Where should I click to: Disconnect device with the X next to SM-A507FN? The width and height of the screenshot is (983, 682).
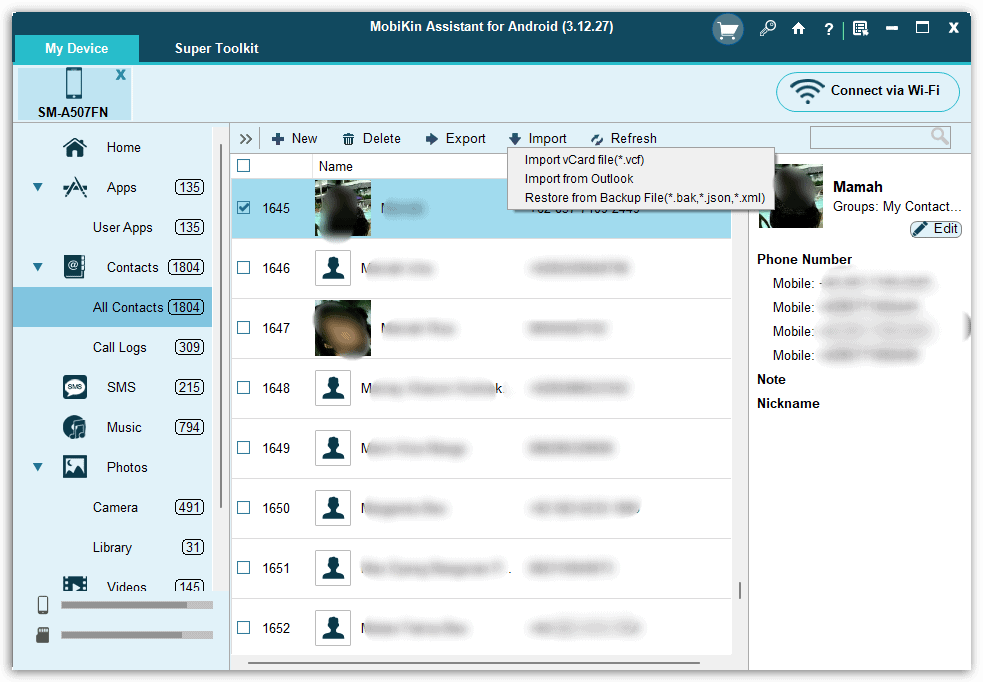[x=120, y=75]
